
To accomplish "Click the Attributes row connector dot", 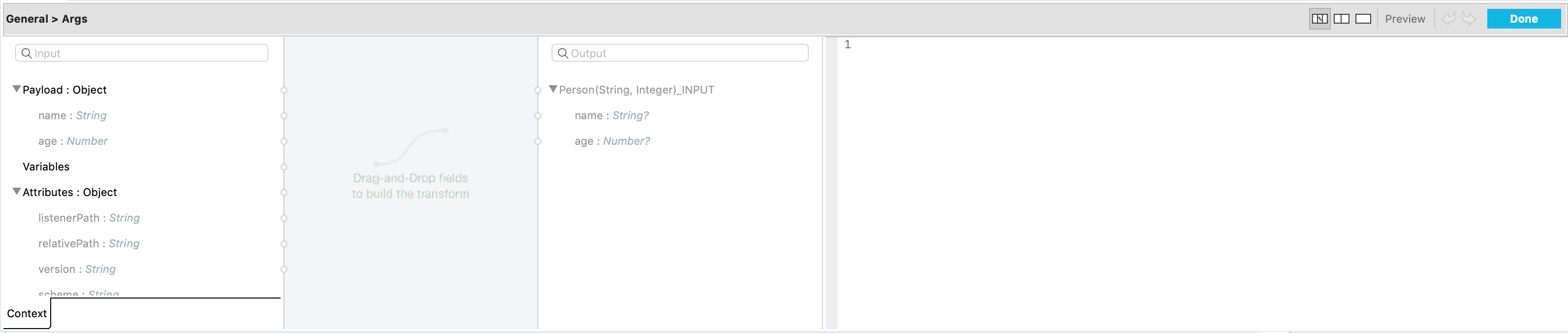I will coord(283,193).
